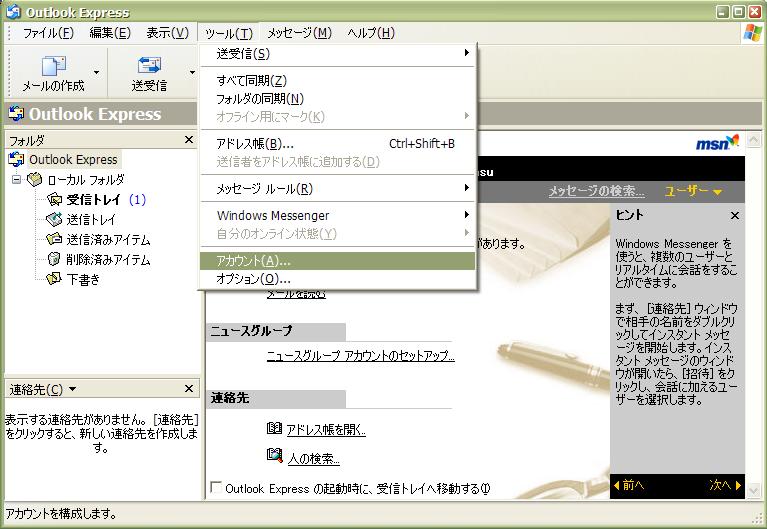The height and width of the screenshot is (529, 767).
Task: Open the 下書き drafts folder icon
Action: pyautogui.click(x=54, y=279)
